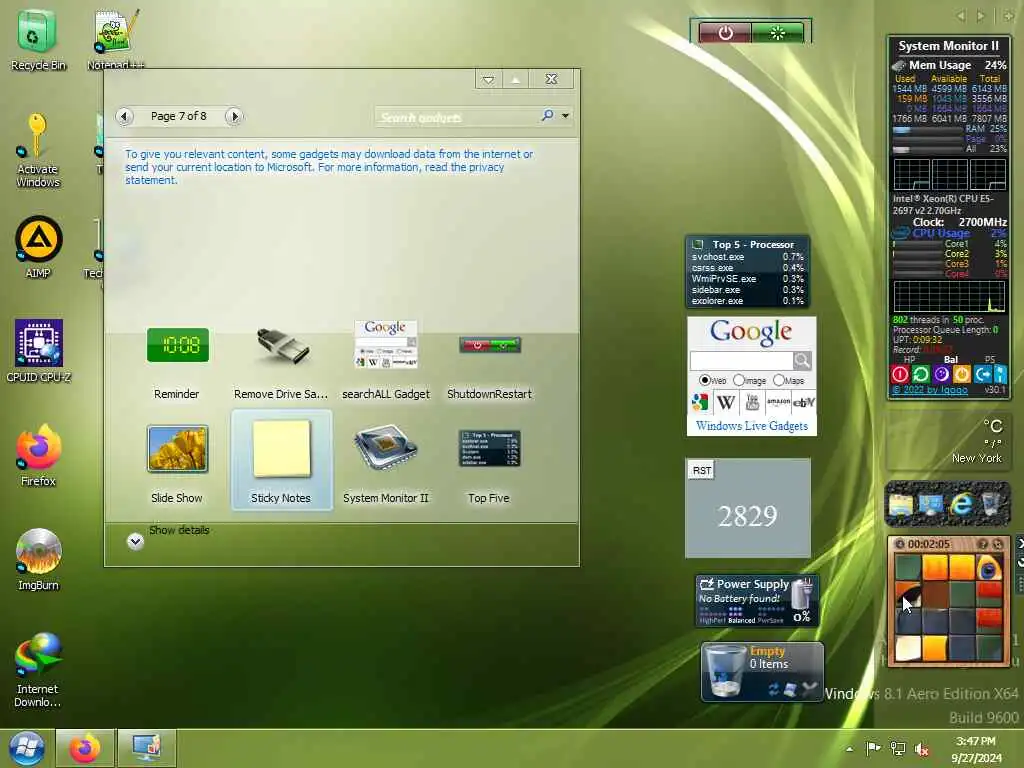The width and height of the screenshot is (1024, 768).
Task: Click the green restart button in desktop gadget
Action: (x=777, y=33)
